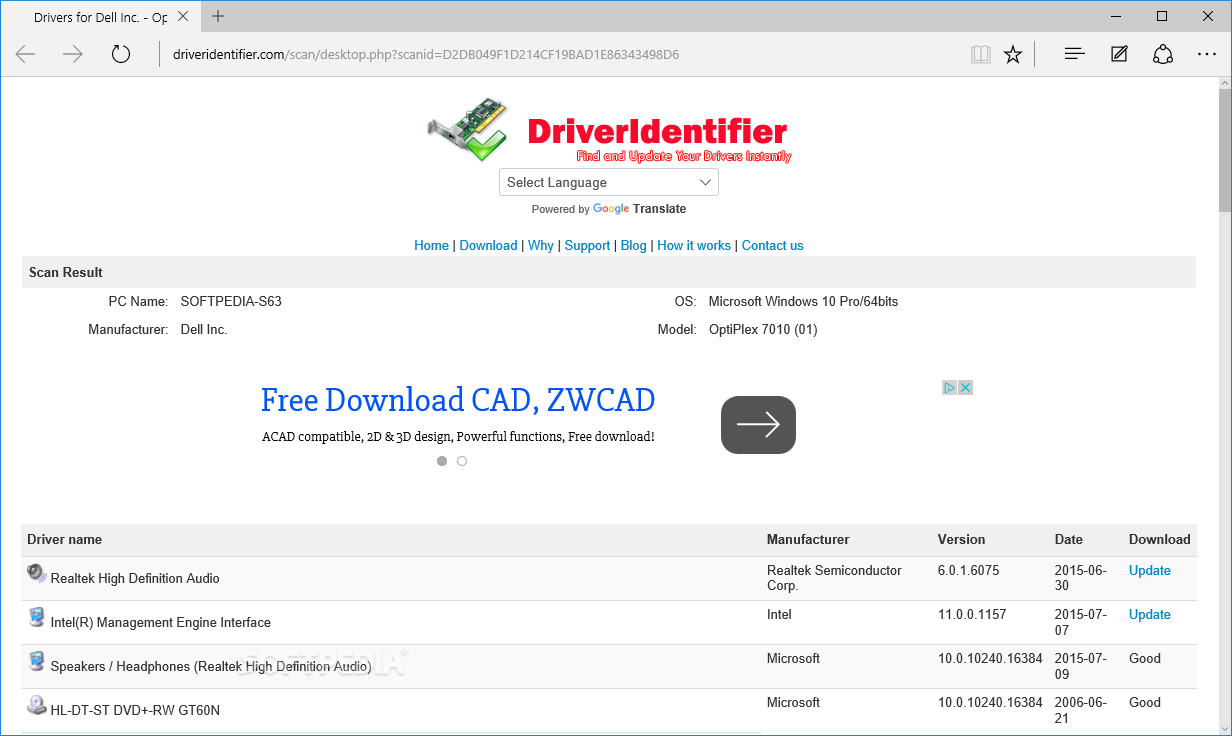
Task: Click Good status for DVD+-RW drive
Action: 1145,702
